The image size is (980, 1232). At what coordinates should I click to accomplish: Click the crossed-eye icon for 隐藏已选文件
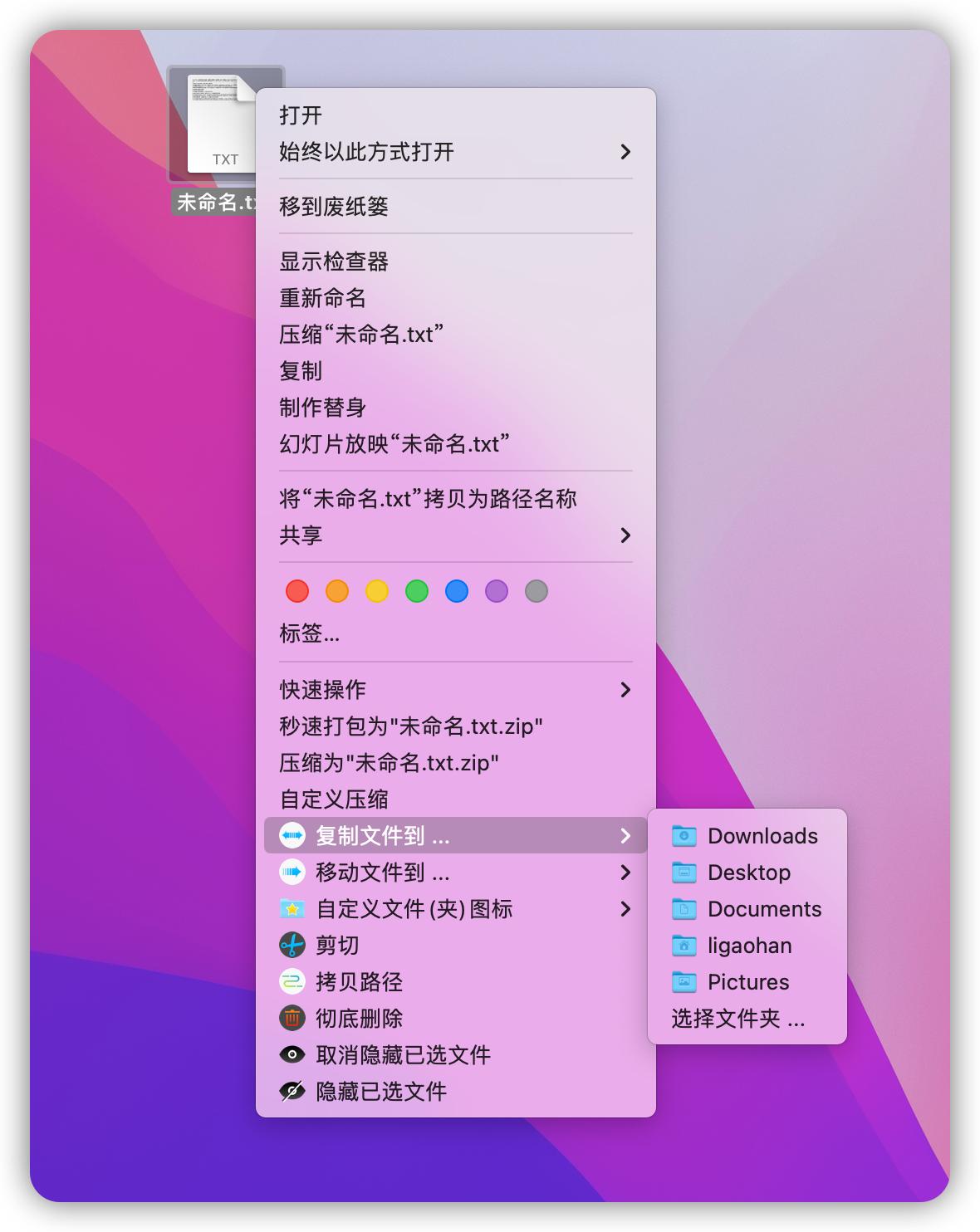[x=292, y=1092]
